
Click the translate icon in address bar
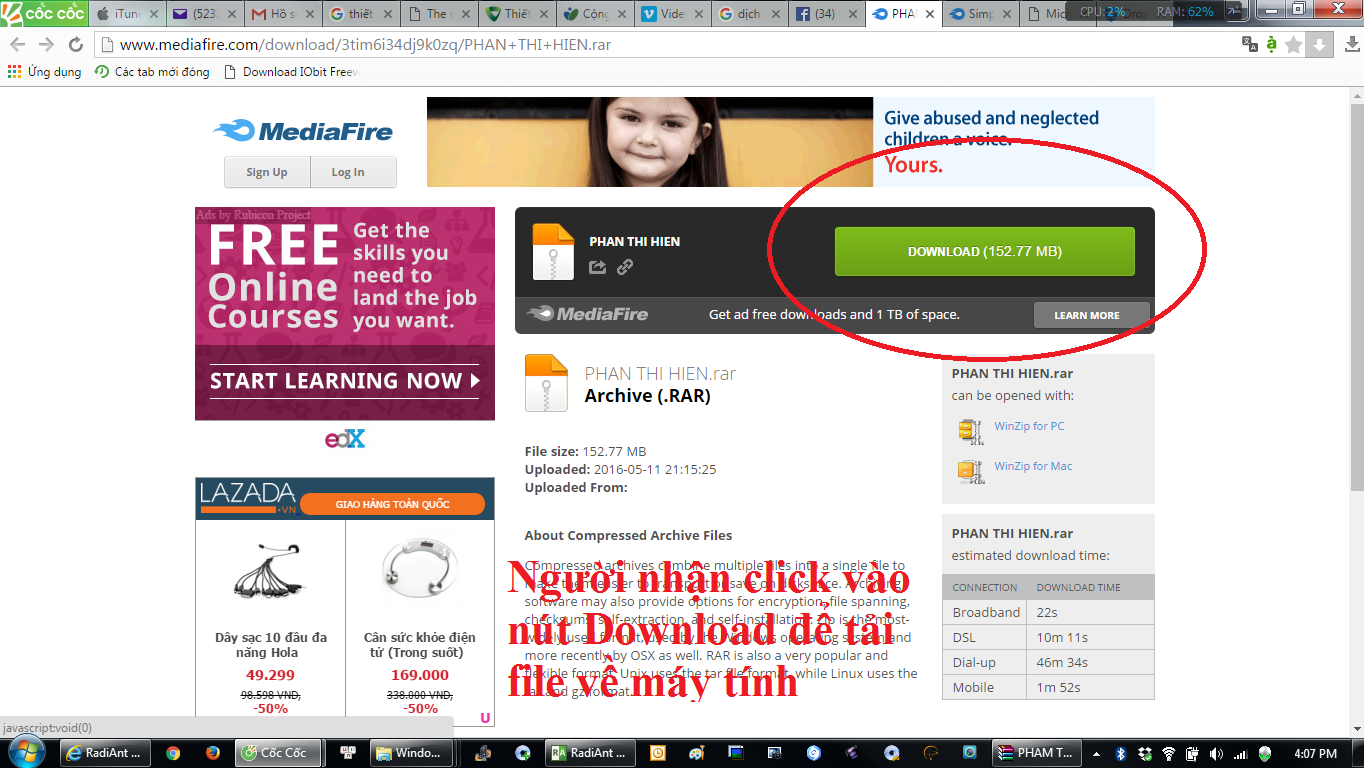tap(1249, 44)
